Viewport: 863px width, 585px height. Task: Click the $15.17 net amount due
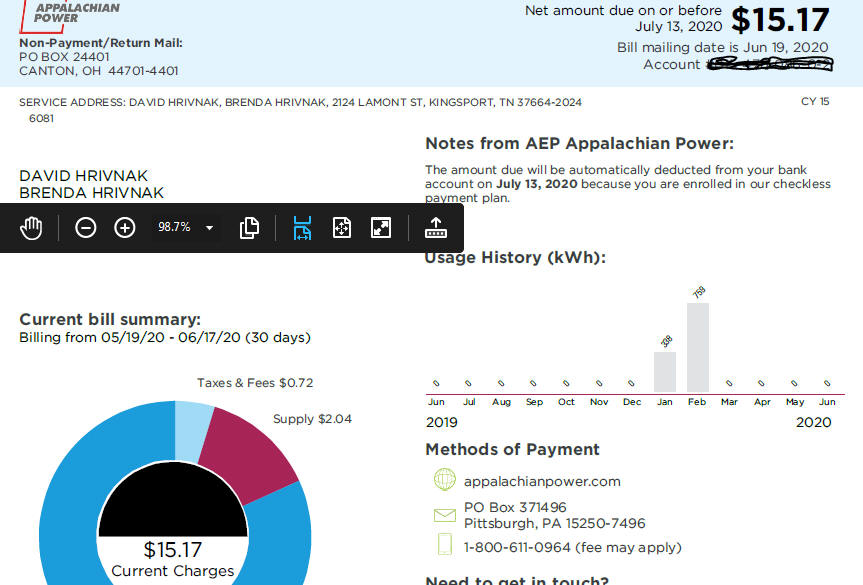pyautogui.click(x=780, y=20)
